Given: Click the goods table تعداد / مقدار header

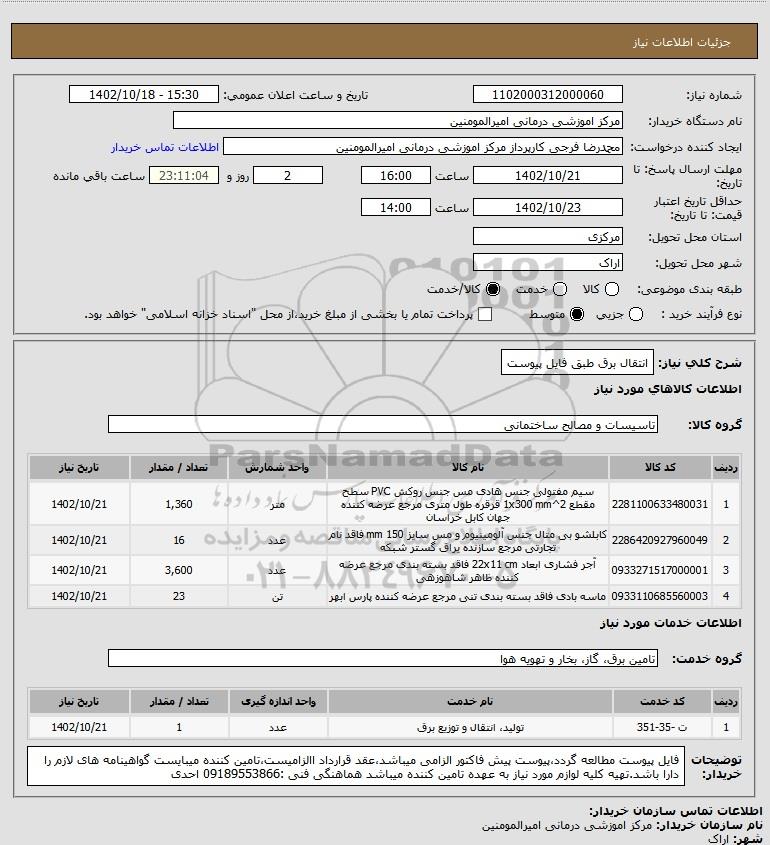Looking at the screenshot, I should (179, 467).
